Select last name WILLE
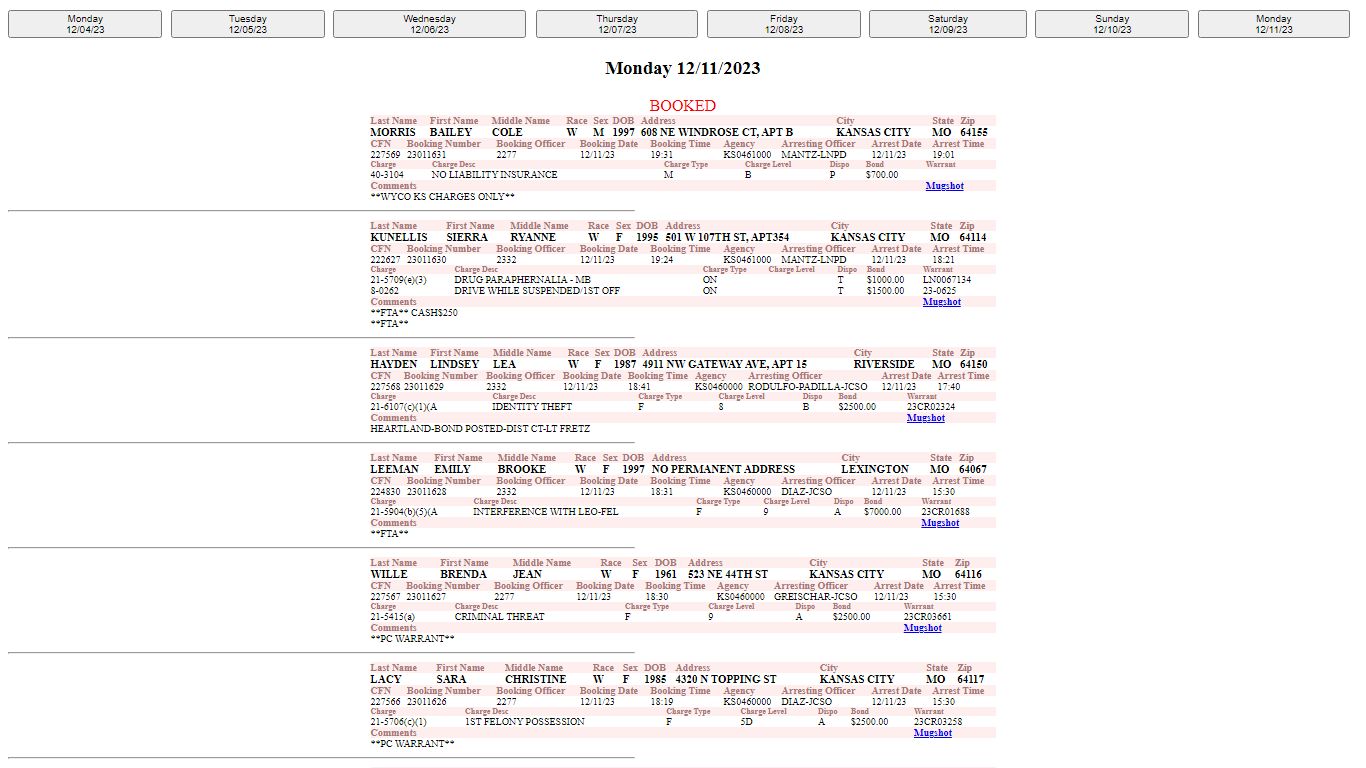Viewport: 1366px width, 768px height. [x=389, y=574]
